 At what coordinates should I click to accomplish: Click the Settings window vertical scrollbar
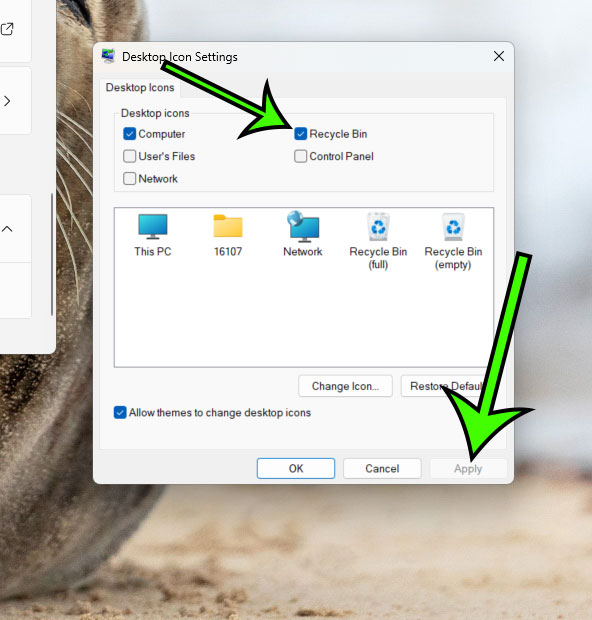[52, 254]
